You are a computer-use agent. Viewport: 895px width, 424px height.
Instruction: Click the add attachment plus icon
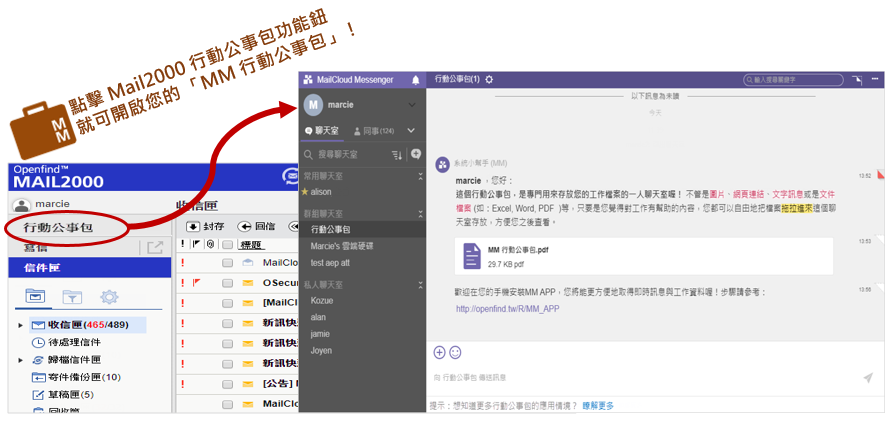[x=439, y=353]
